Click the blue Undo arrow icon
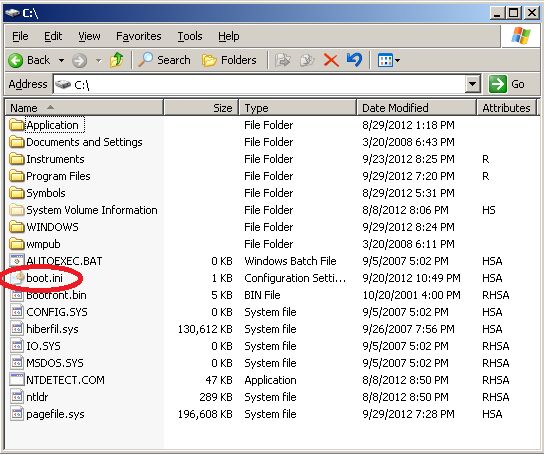The width and height of the screenshot is (545, 455). click(354, 60)
